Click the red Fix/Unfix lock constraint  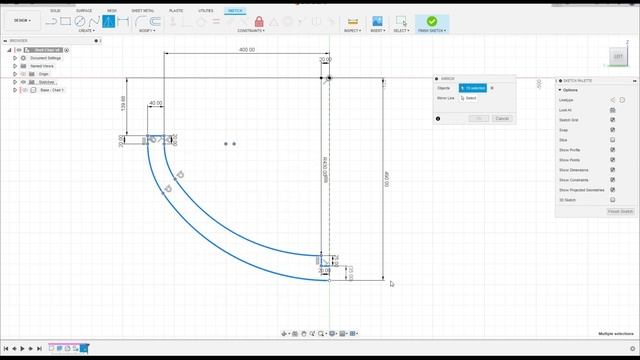(259, 21)
